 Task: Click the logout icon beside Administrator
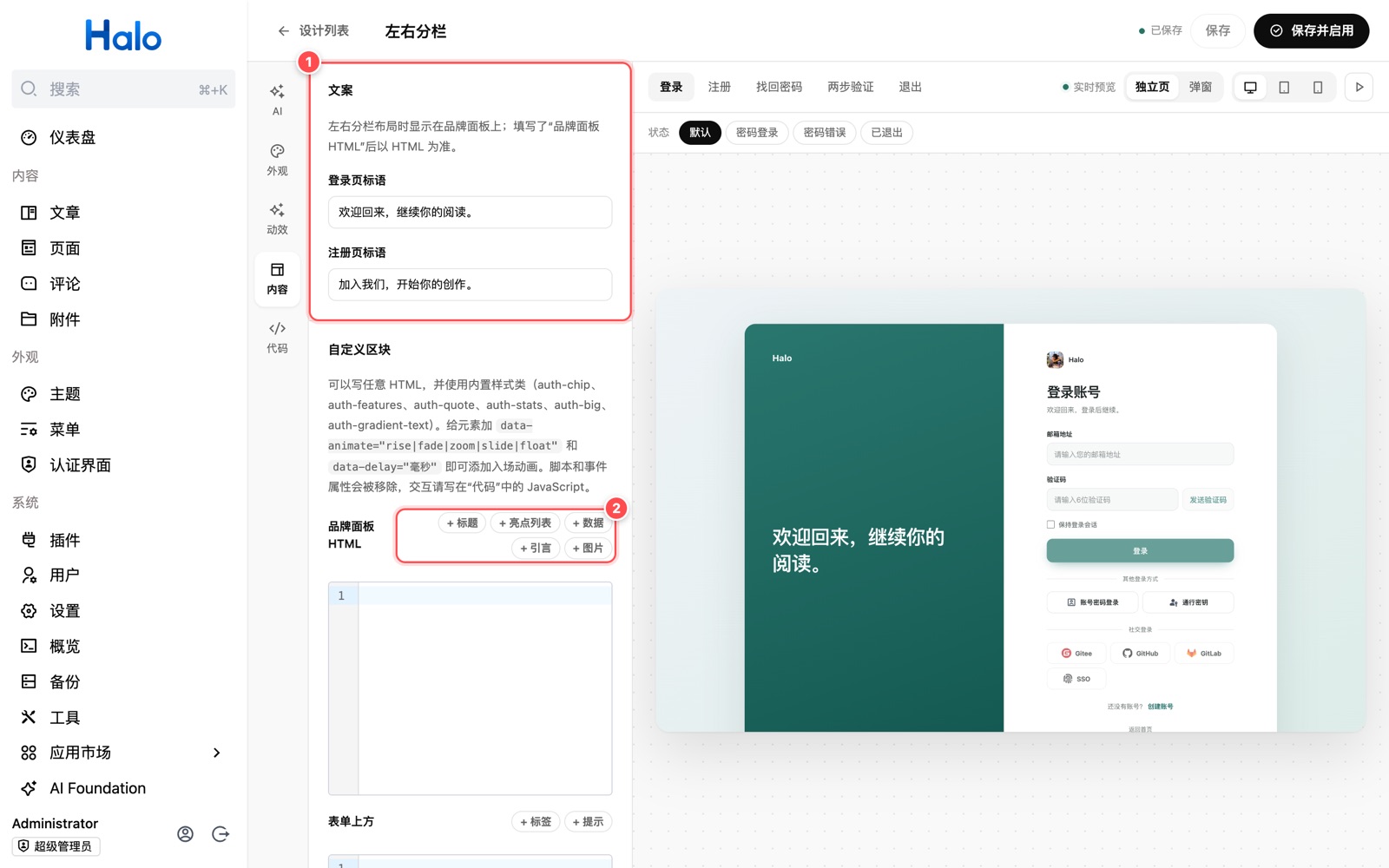tap(221, 834)
